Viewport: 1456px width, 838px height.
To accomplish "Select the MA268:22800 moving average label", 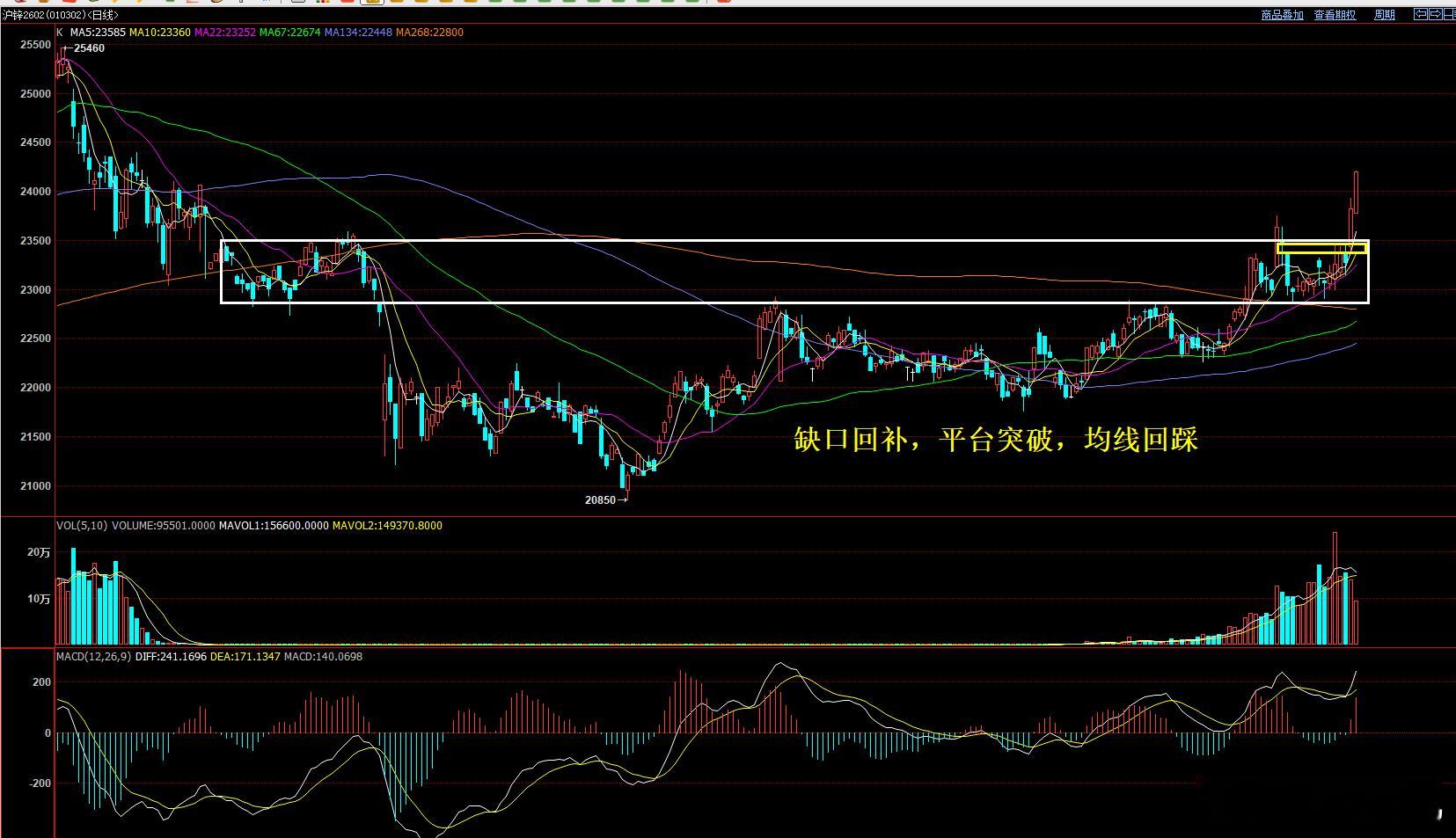I will pos(429,33).
